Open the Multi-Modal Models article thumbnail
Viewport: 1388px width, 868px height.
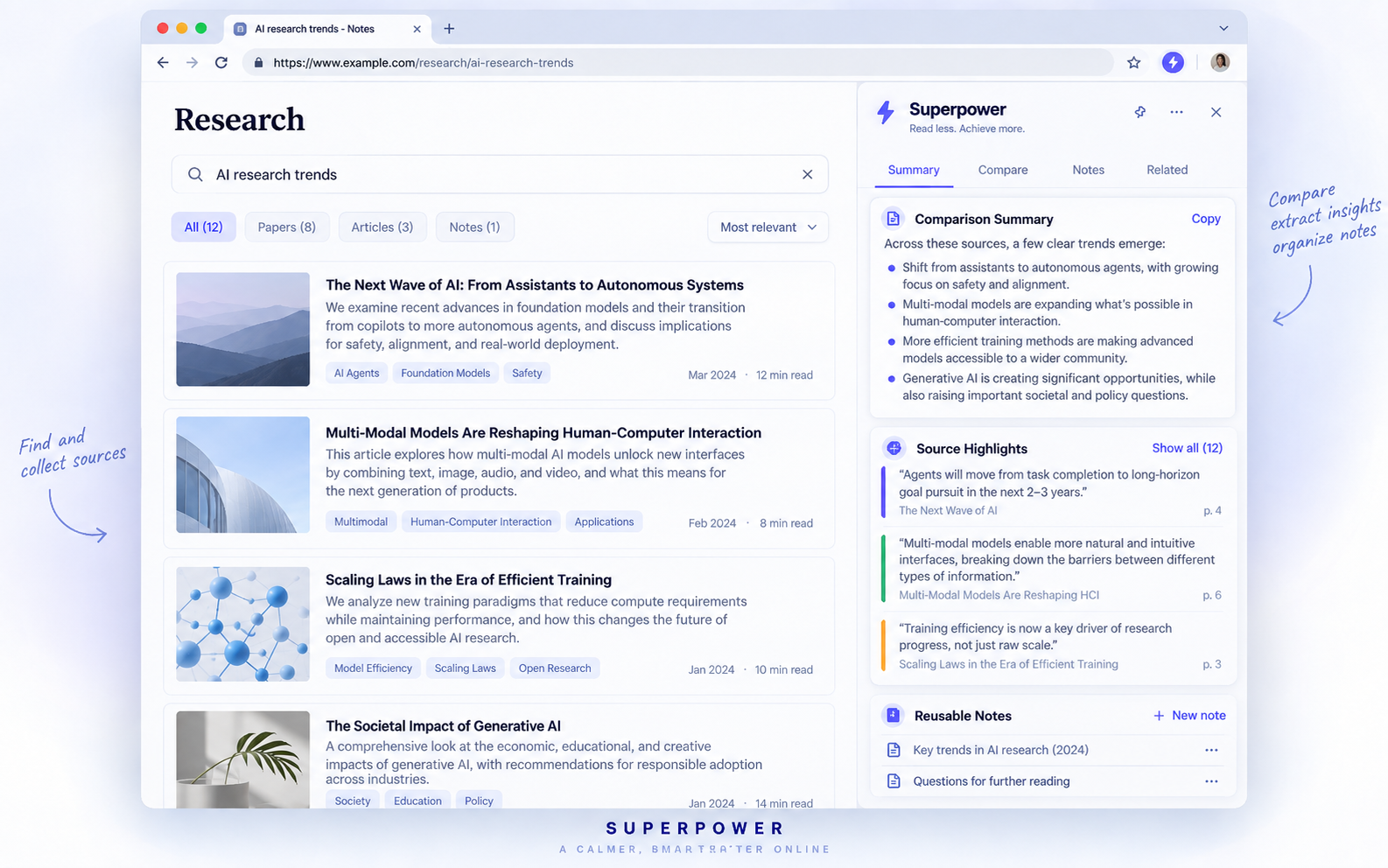click(x=243, y=475)
